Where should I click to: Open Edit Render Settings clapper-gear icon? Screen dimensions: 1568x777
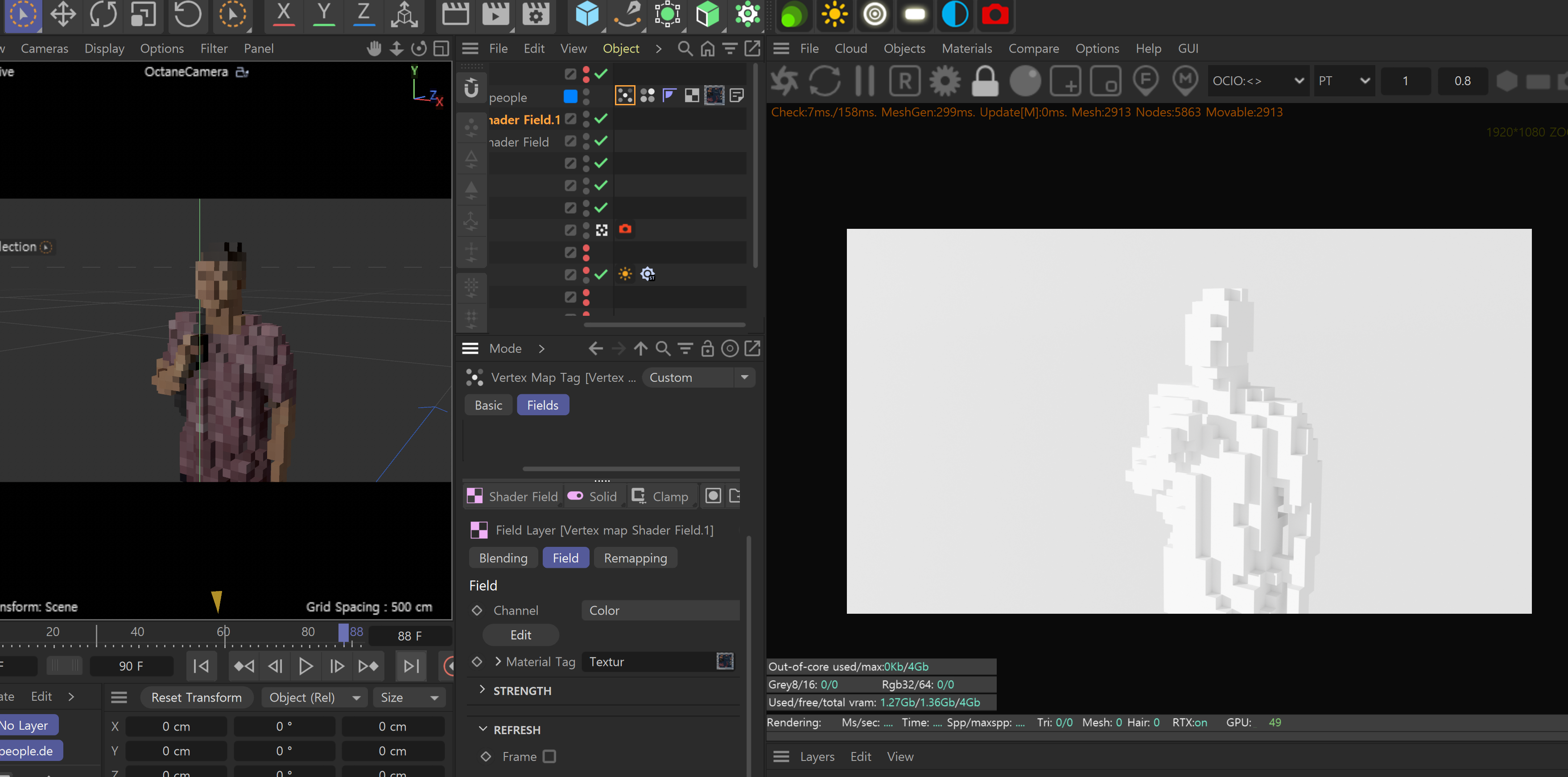[x=536, y=14]
